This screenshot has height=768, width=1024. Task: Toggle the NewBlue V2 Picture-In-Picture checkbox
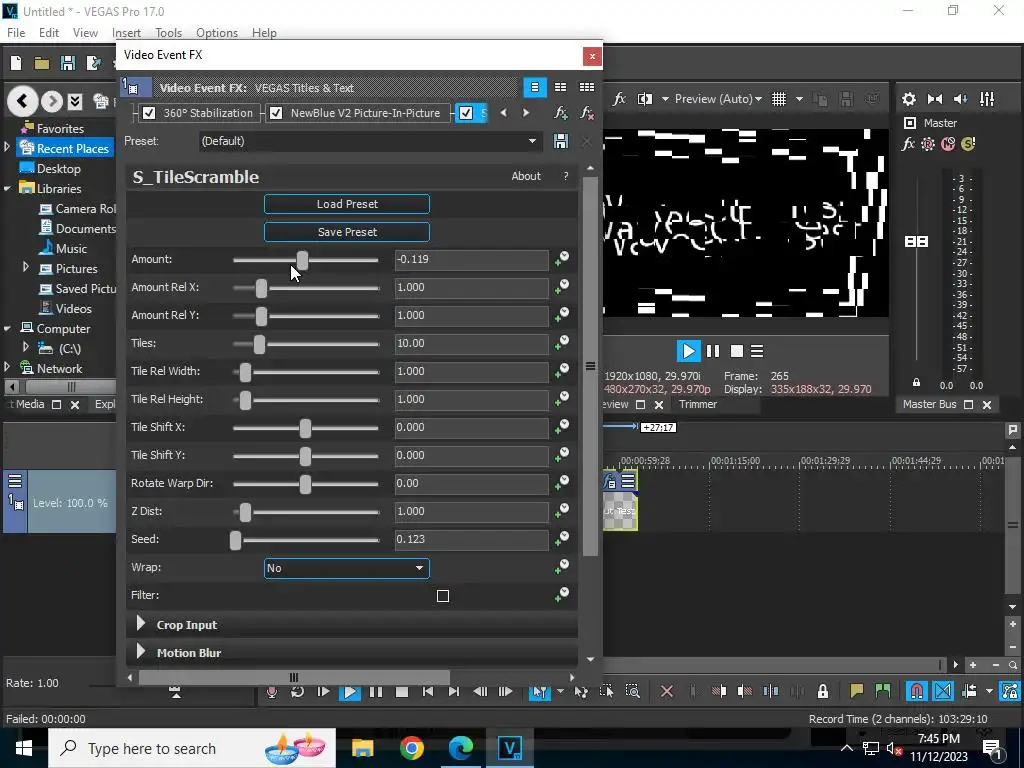(276, 113)
